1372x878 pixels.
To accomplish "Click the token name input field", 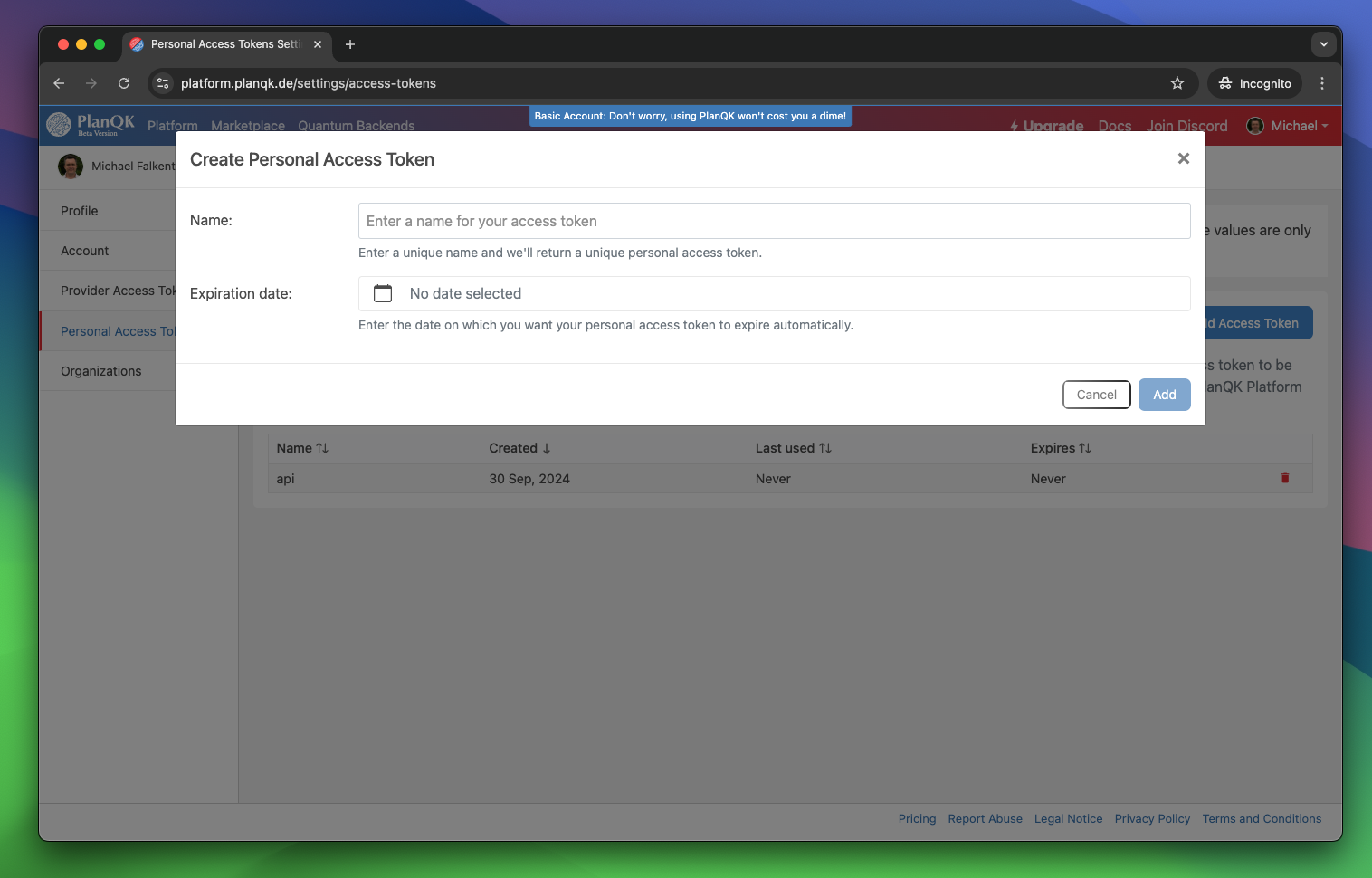I will tap(774, 221).
